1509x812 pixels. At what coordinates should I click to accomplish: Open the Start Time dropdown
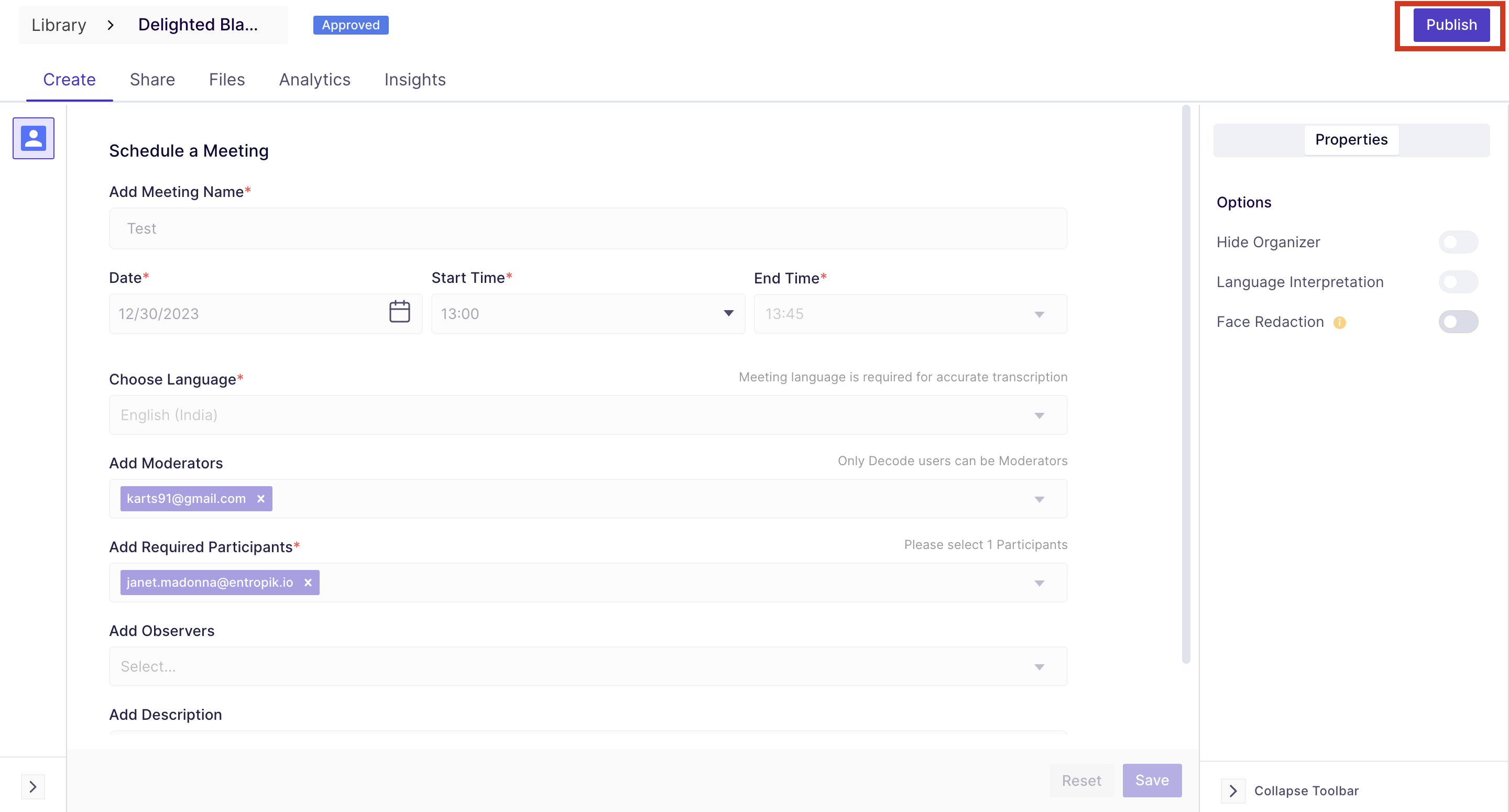click(587, 314)
